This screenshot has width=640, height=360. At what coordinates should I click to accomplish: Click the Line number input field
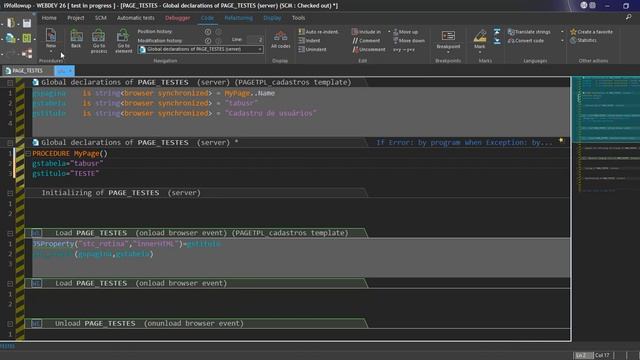pos(254,39)
